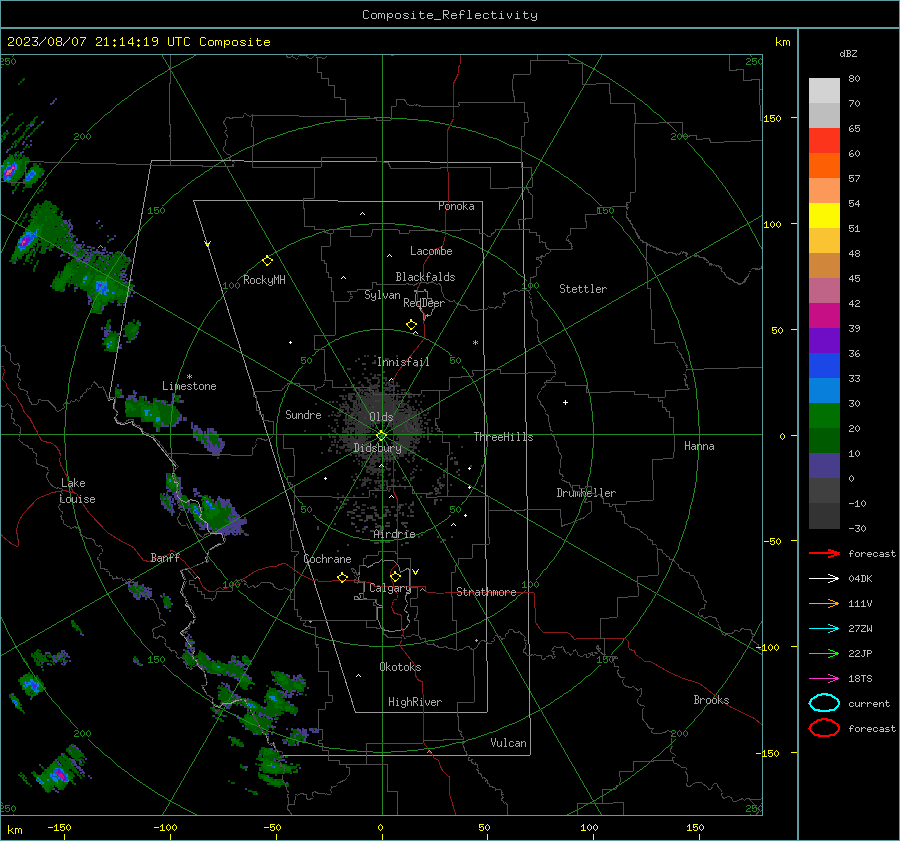Click the Innisfail label

pos(403,362)
